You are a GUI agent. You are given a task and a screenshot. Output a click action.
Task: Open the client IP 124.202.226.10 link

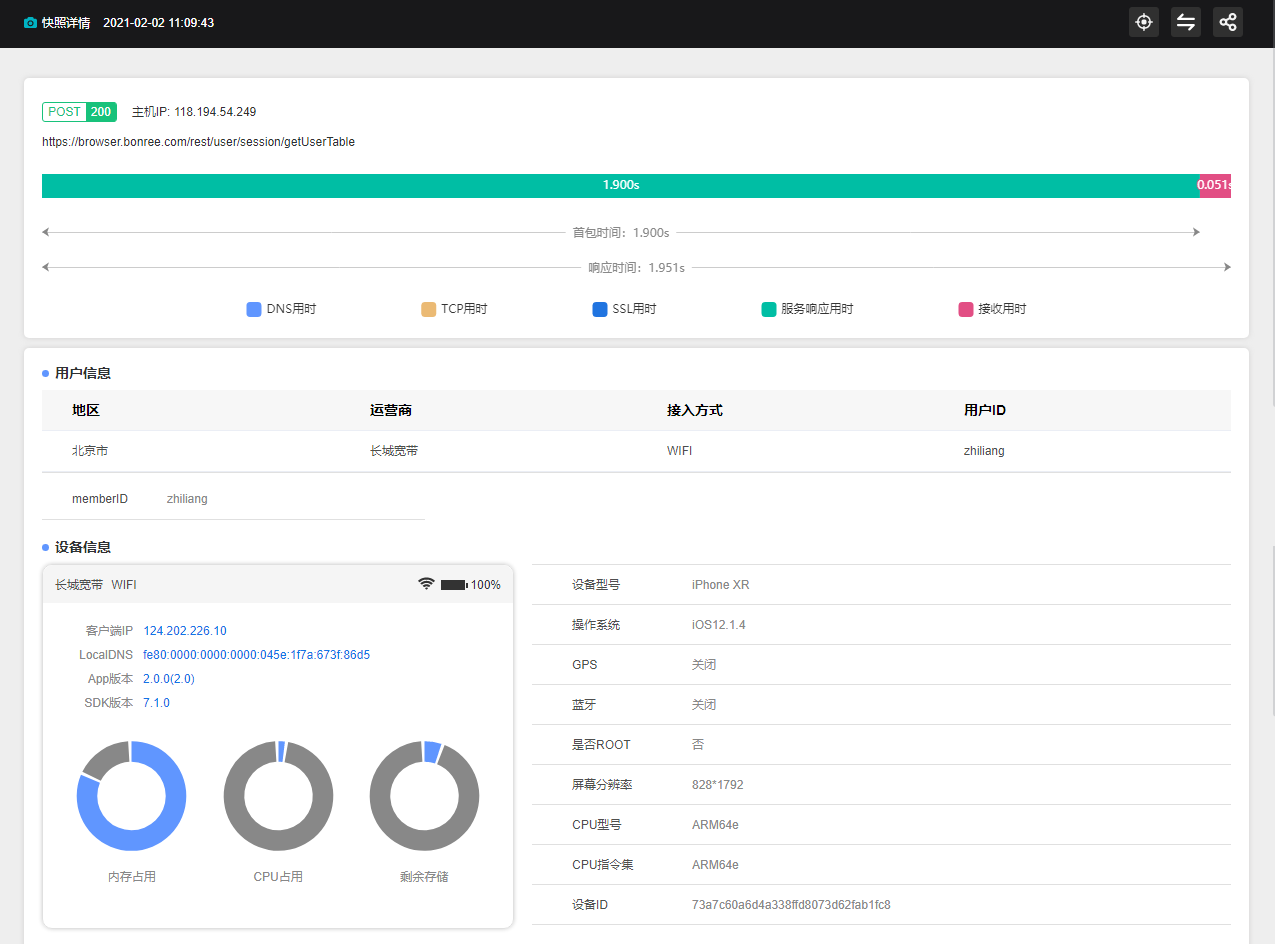coord(185,631)
